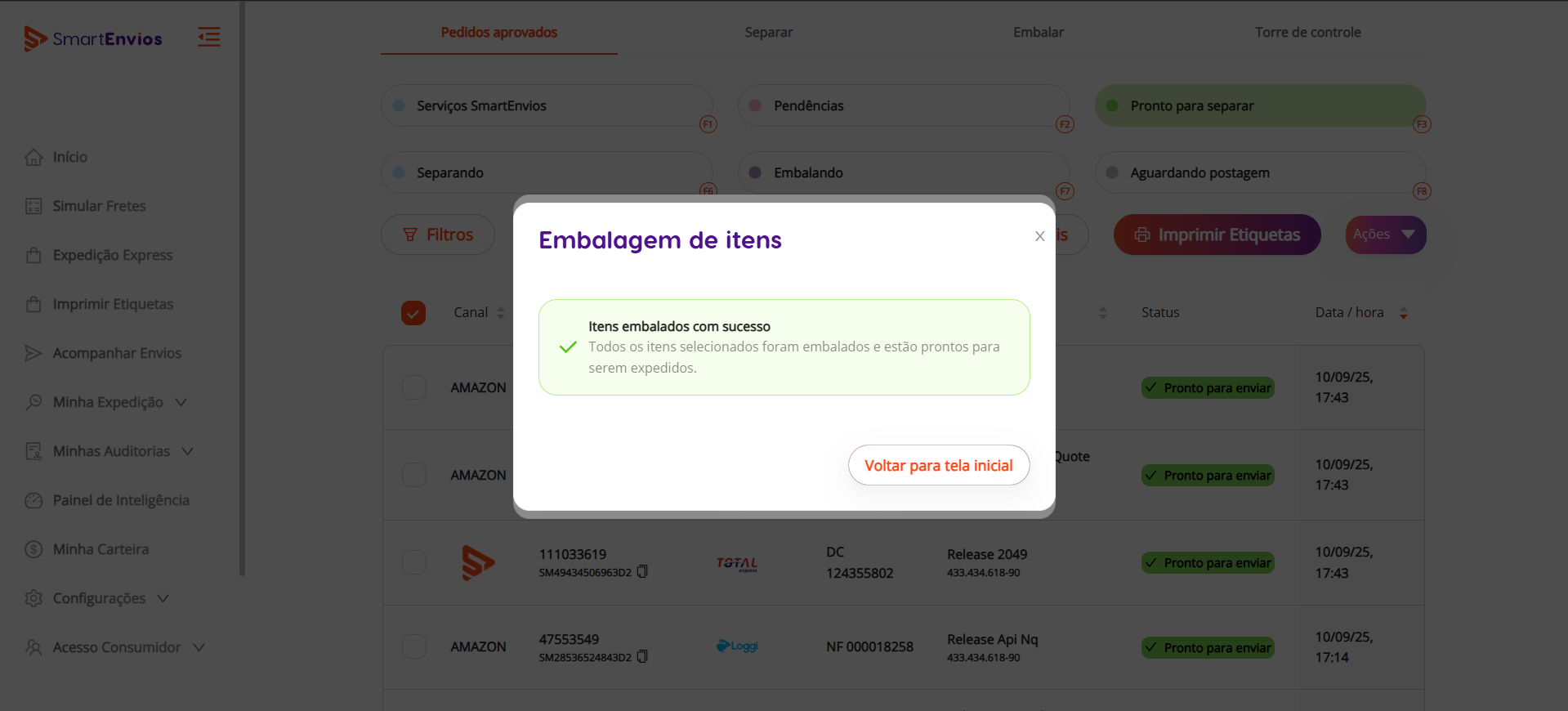Open Painel de Inteligência gauge icon
The image size is (1568, 711).
pos(34,500)
